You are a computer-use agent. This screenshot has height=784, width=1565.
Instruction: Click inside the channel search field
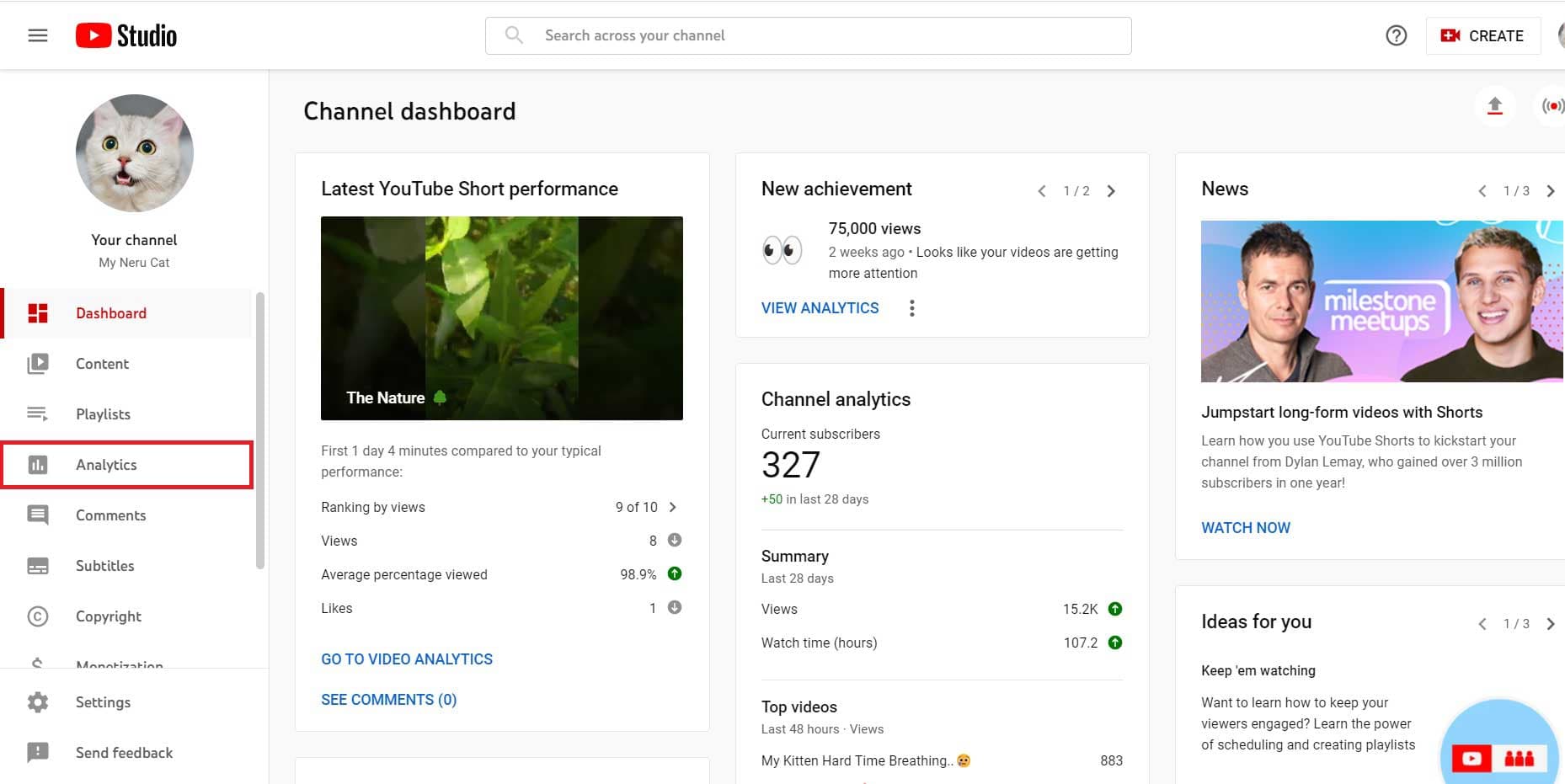(x=808, y=35)
